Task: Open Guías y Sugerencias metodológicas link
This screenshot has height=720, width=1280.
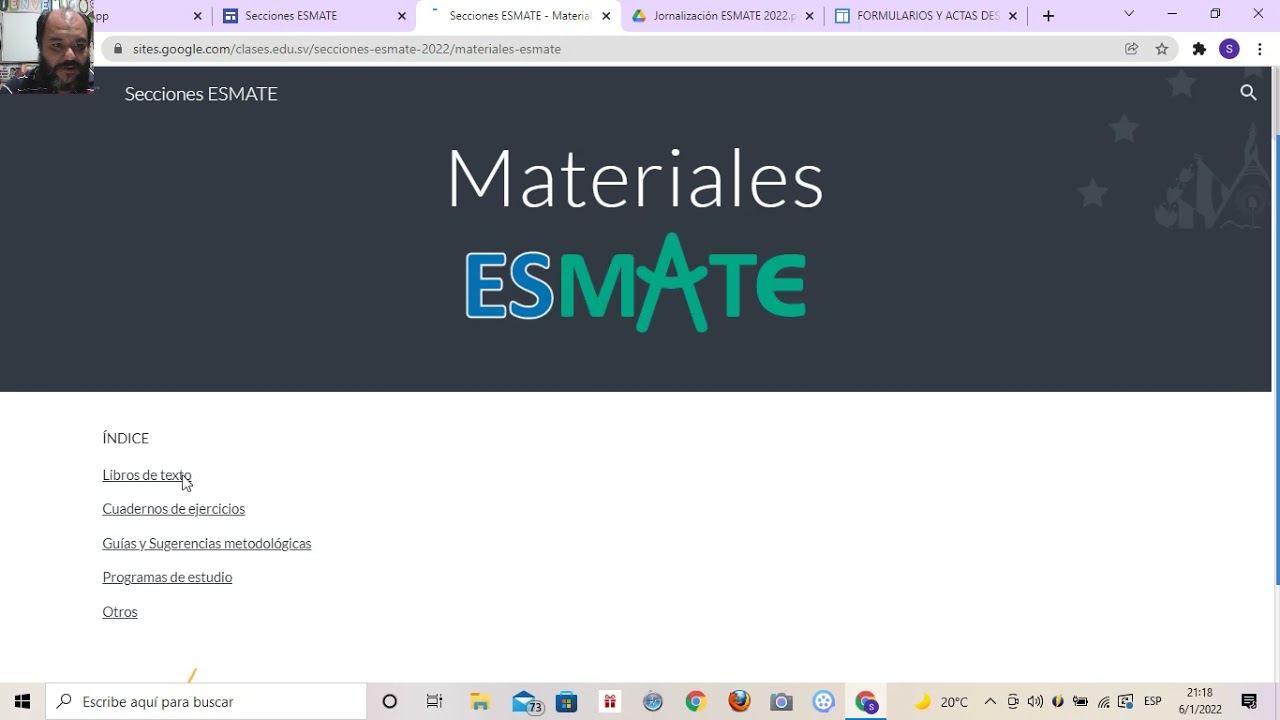Action: [207, 543]
